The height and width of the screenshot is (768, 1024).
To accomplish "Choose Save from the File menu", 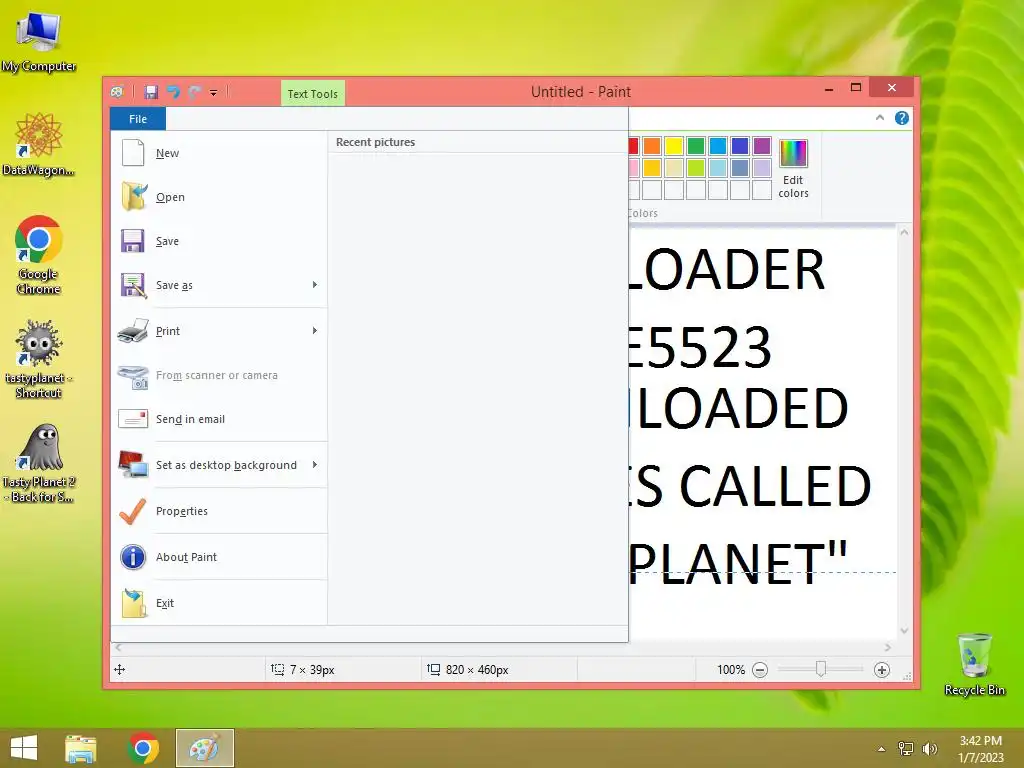I will pyautogui.click(x=219, y=241).
